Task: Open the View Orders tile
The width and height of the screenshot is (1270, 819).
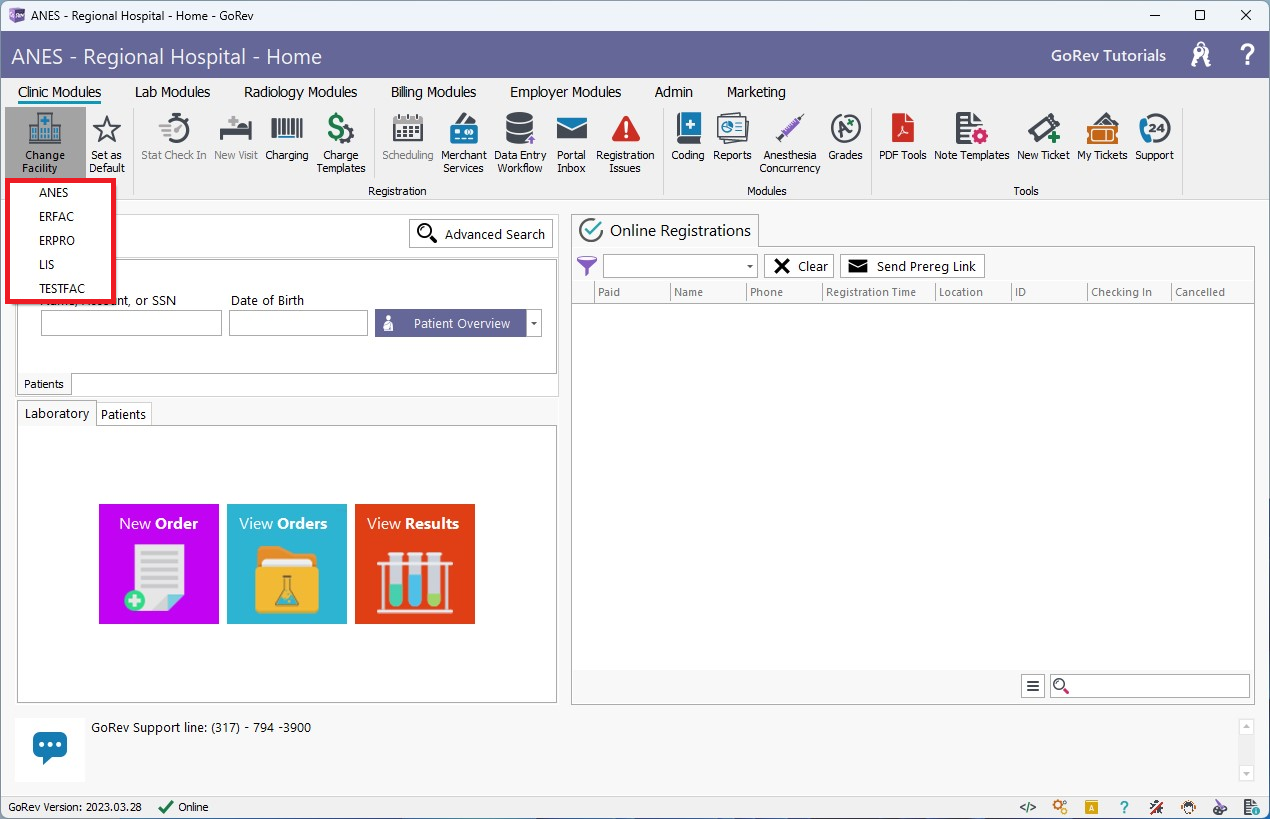Action: 287,564
